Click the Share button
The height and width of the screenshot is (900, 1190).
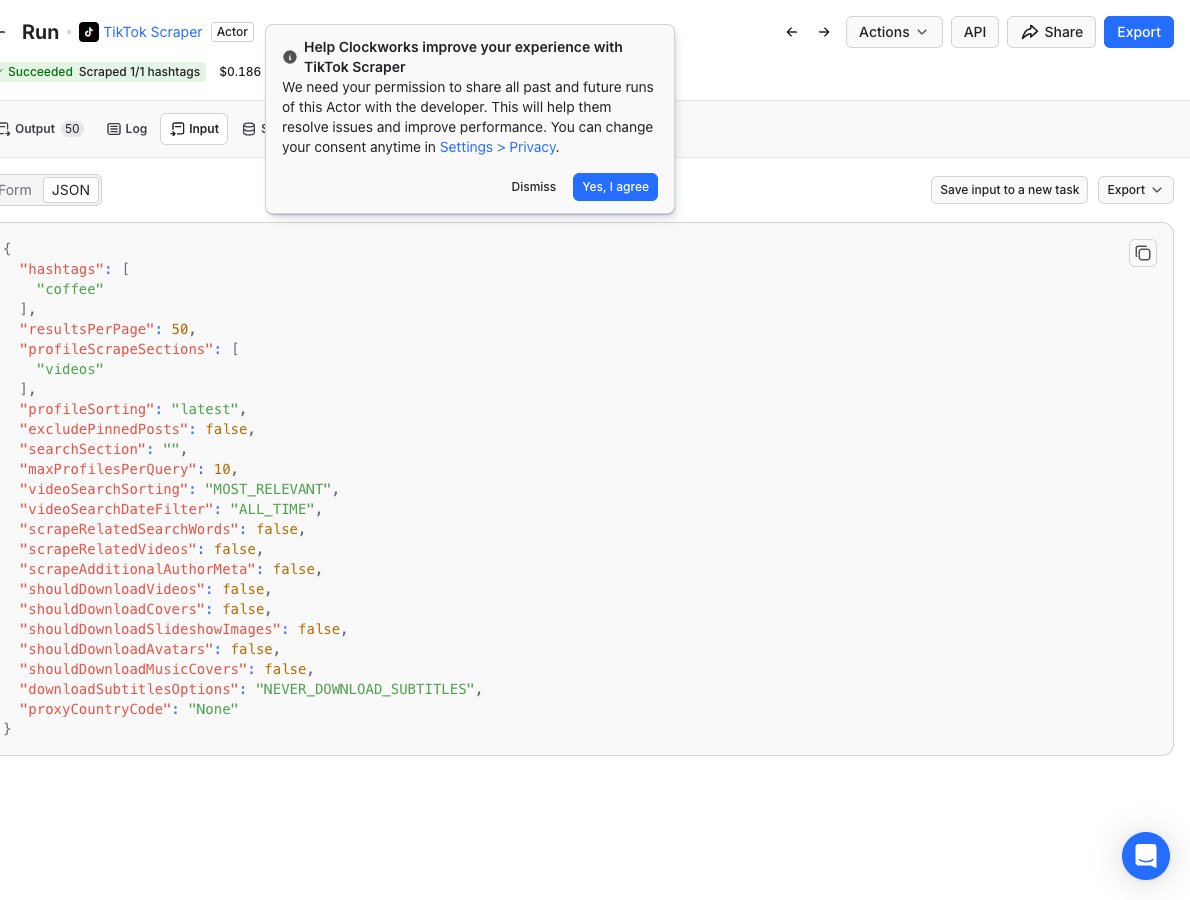coord(1051,32)
